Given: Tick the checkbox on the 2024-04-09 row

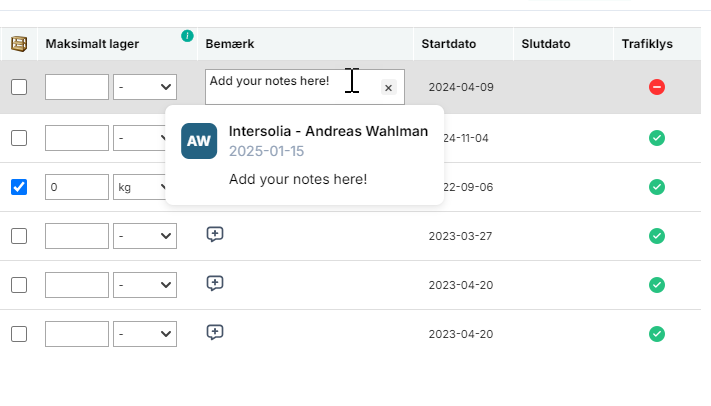Looking at the screenshot, I should [x=19, y=87].
